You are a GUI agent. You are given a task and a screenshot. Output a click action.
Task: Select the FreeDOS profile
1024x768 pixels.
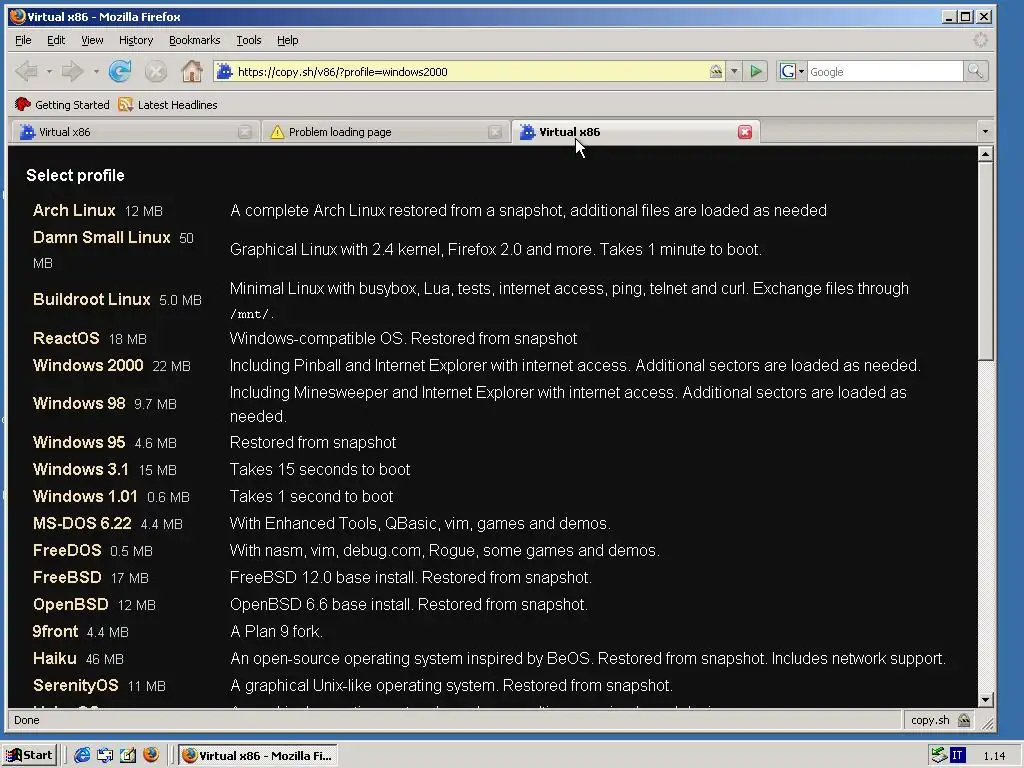coord(67,551)
